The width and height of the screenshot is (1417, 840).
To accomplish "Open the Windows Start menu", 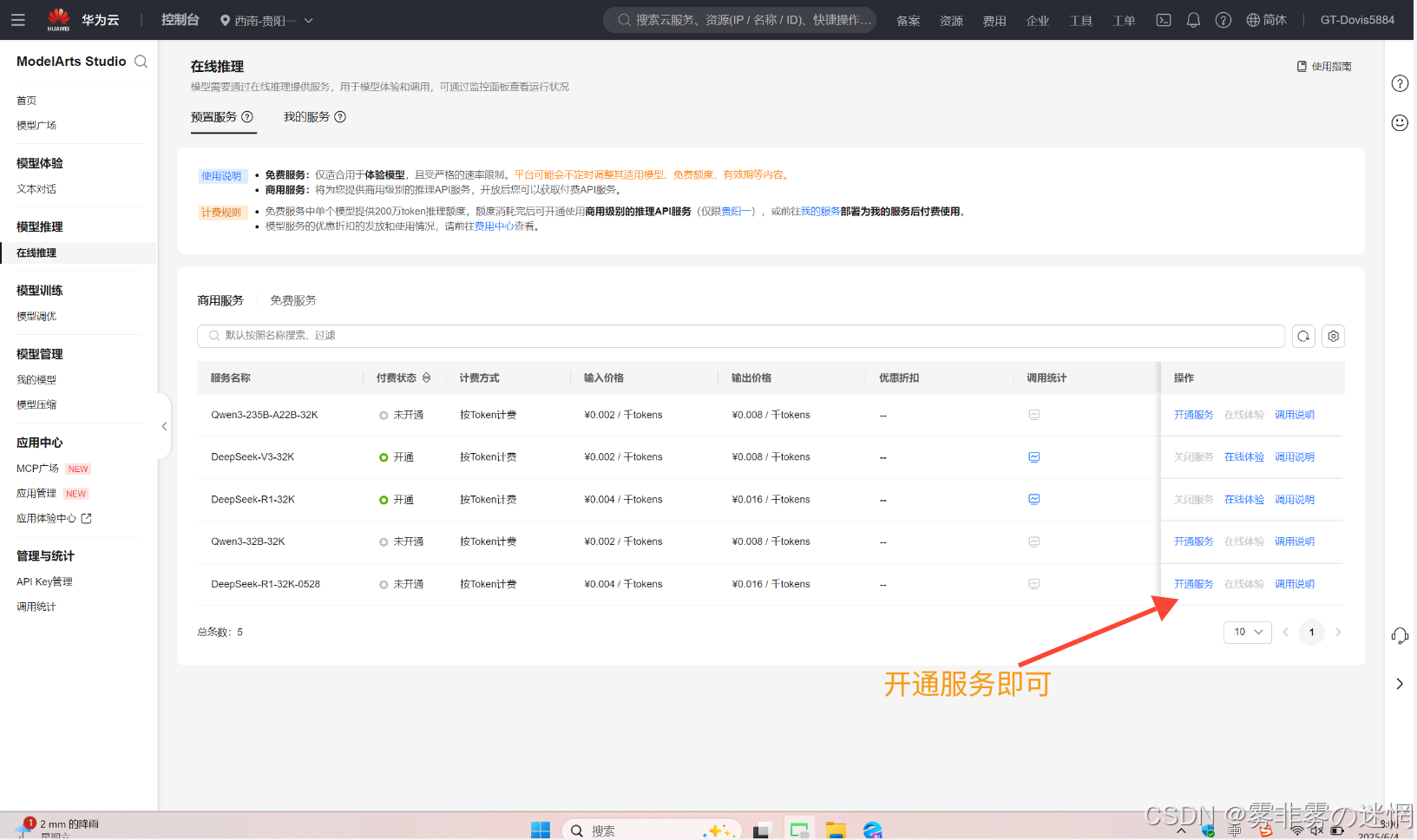I will 541,830.
